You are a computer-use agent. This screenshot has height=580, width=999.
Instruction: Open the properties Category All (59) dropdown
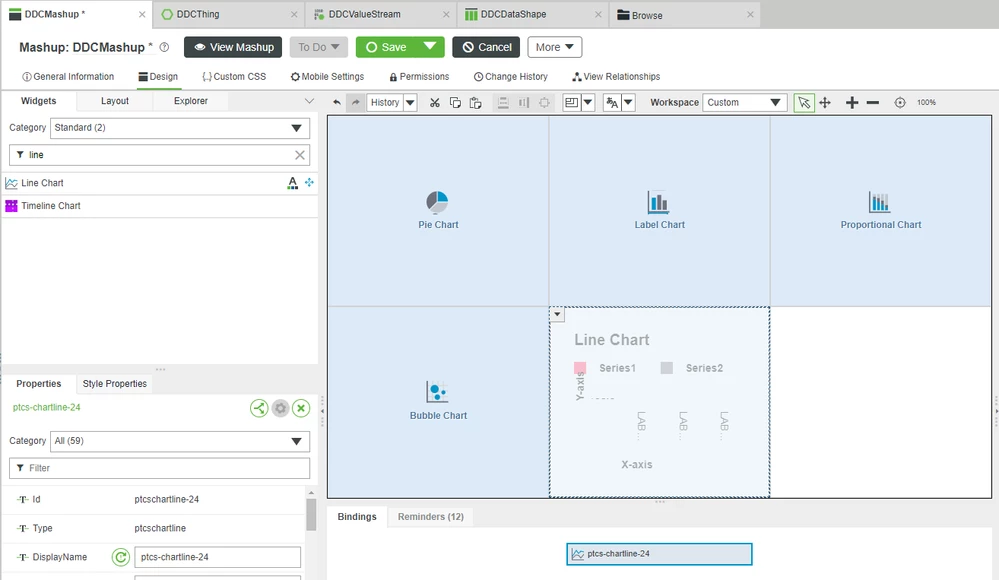[x=180, y=441]
